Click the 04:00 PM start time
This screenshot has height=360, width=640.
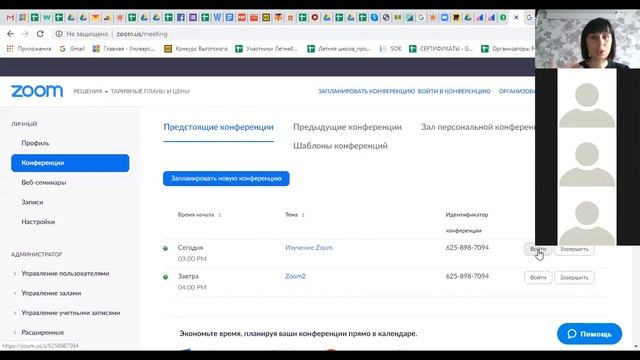pyautogui.click(x=192, y=287)
